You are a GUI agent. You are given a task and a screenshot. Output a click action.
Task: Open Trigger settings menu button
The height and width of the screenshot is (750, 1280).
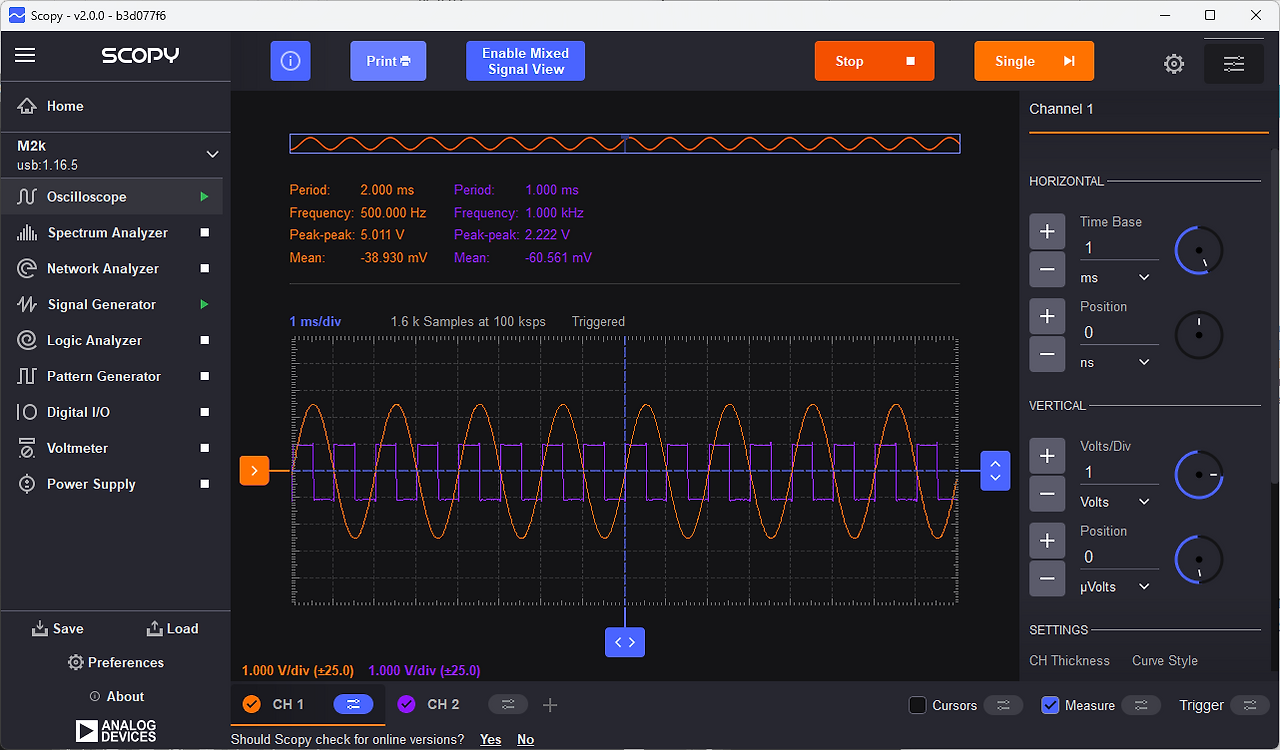1250,705
